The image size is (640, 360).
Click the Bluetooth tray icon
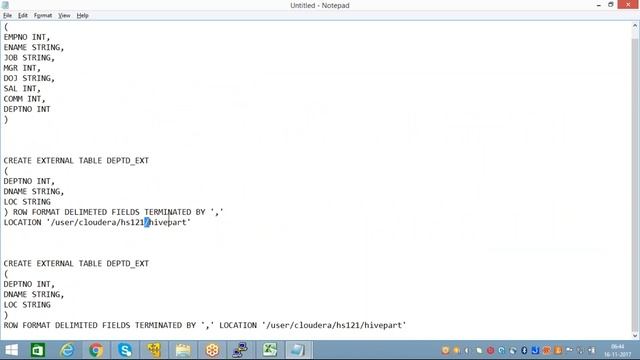[524, 351]
